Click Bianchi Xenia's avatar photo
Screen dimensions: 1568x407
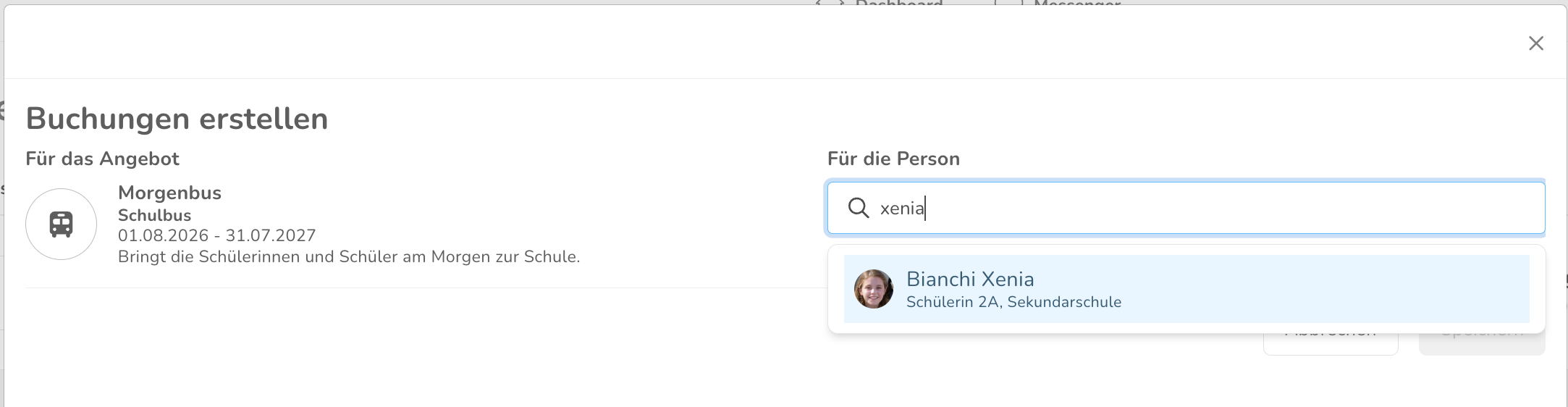click(x=874, y=289)
